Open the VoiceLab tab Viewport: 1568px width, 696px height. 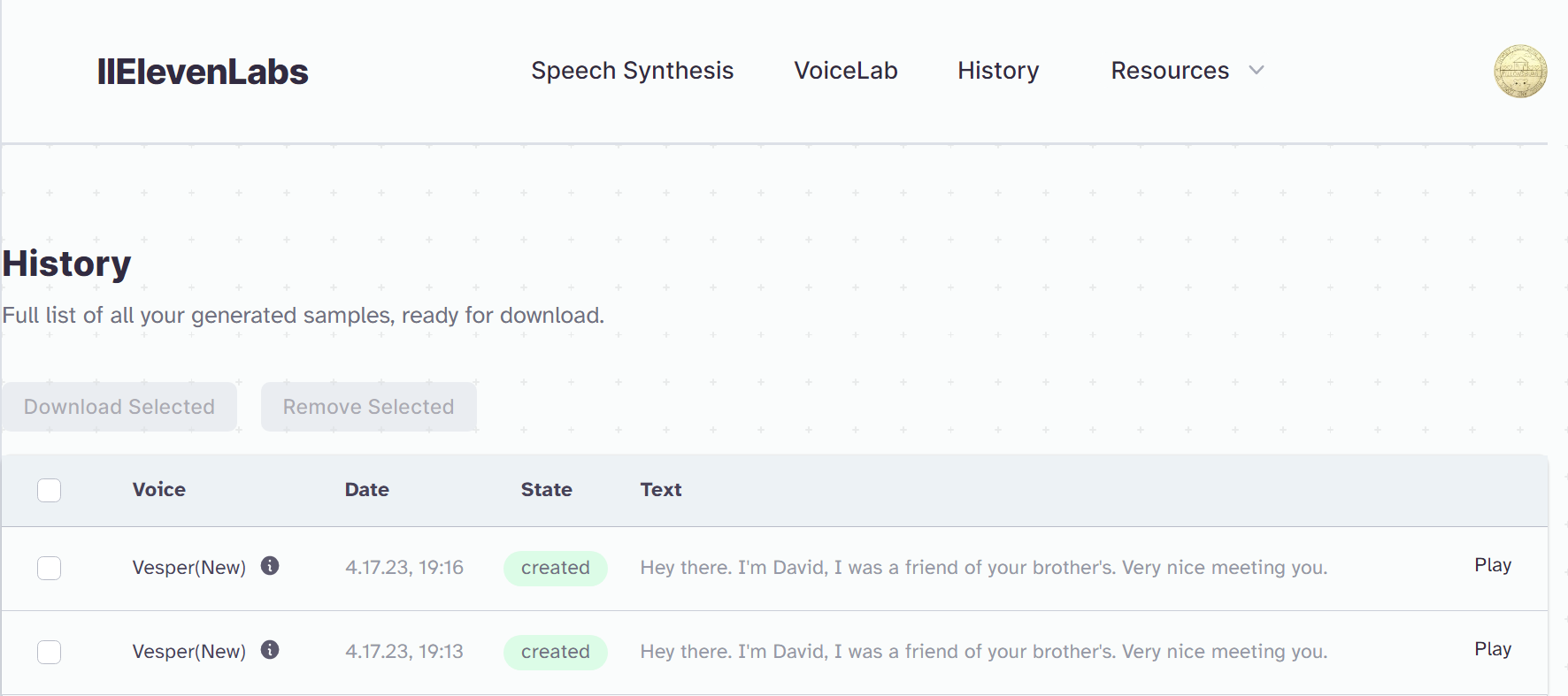coord(845,71)
